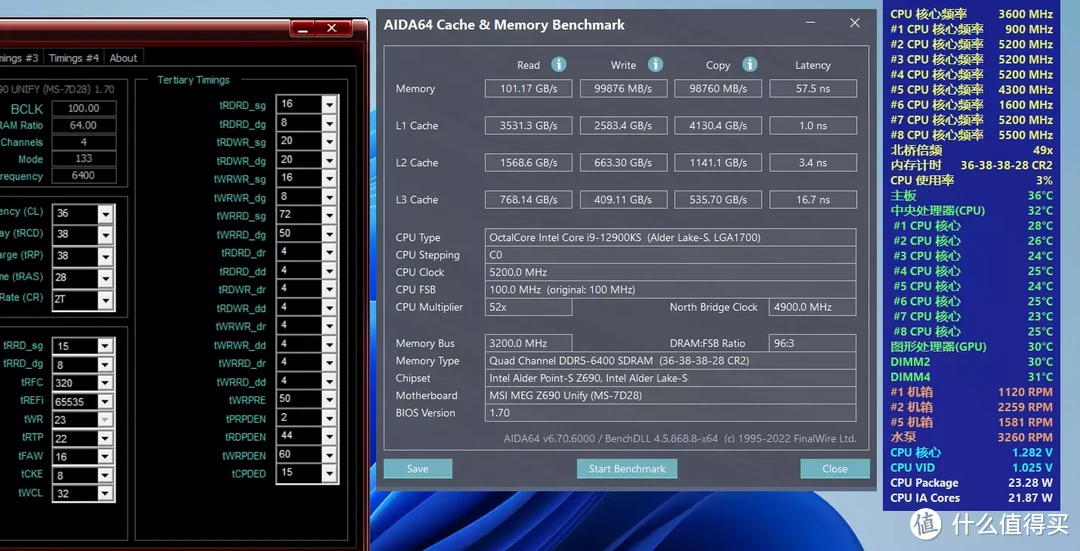The image size is (1080, 551).
Task: Click the RAM Ratio field showing 64.00
Action: [83, 125]
